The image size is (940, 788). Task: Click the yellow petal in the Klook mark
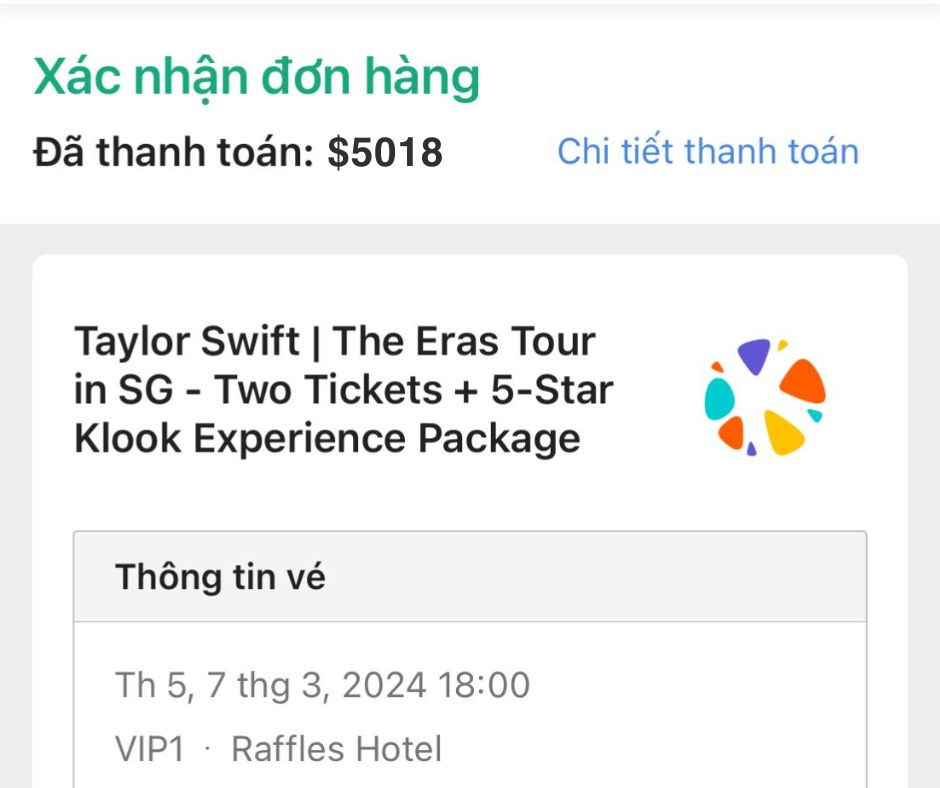(784, 434)
